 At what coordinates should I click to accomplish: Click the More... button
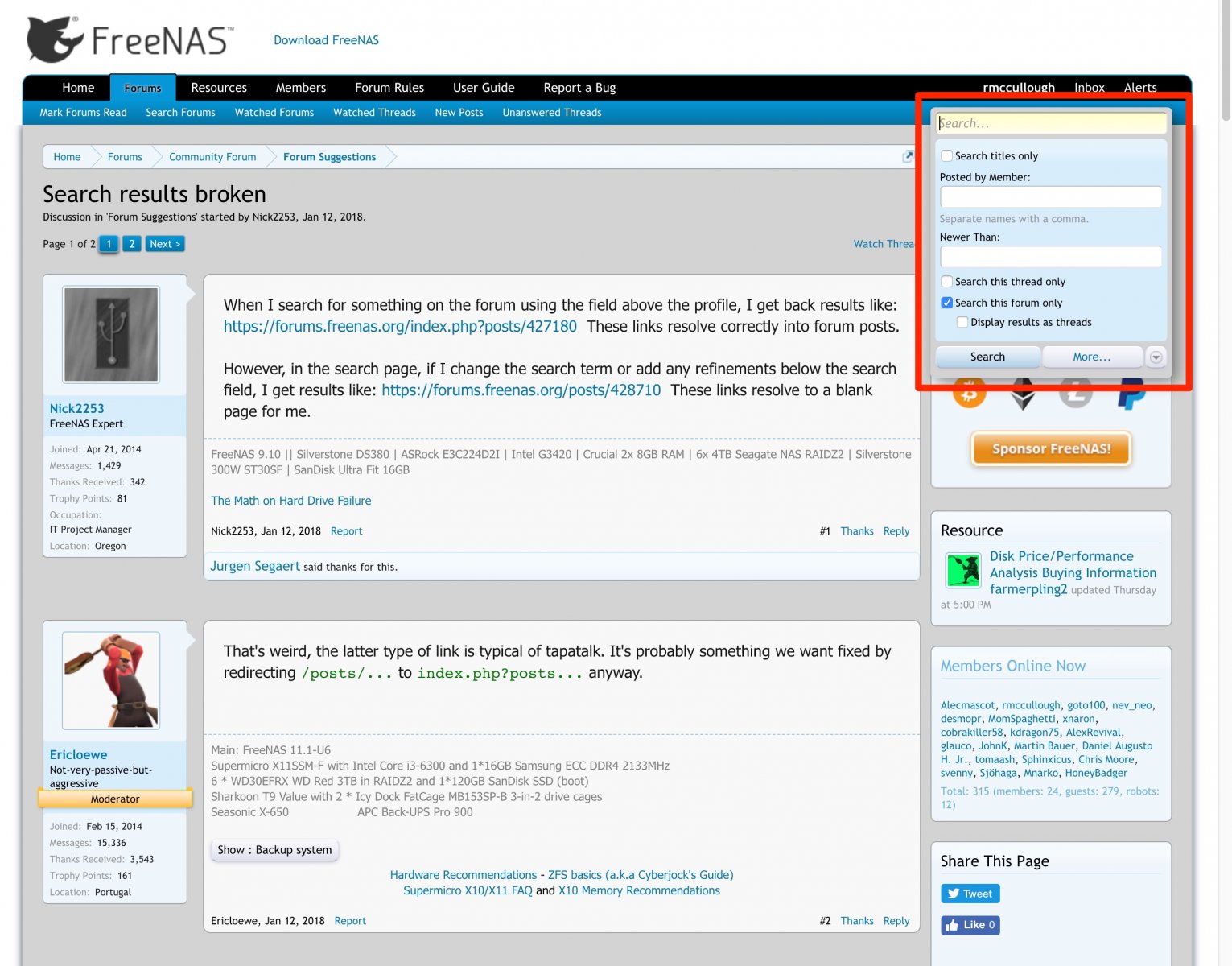1092,357
